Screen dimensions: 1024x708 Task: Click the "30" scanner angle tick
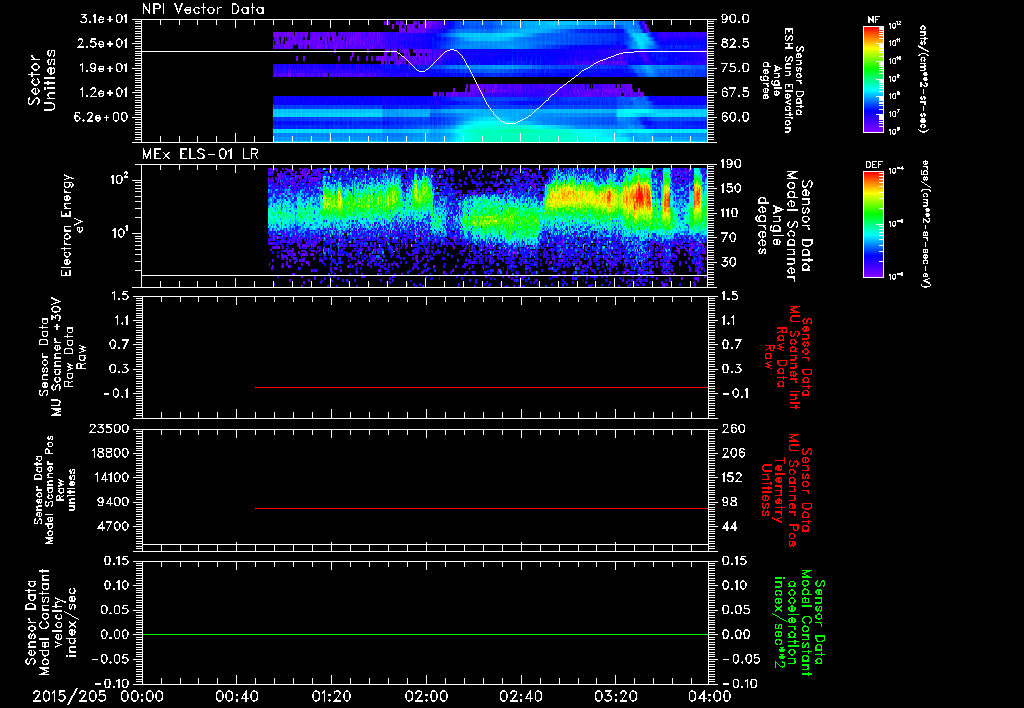coord(729,263)
